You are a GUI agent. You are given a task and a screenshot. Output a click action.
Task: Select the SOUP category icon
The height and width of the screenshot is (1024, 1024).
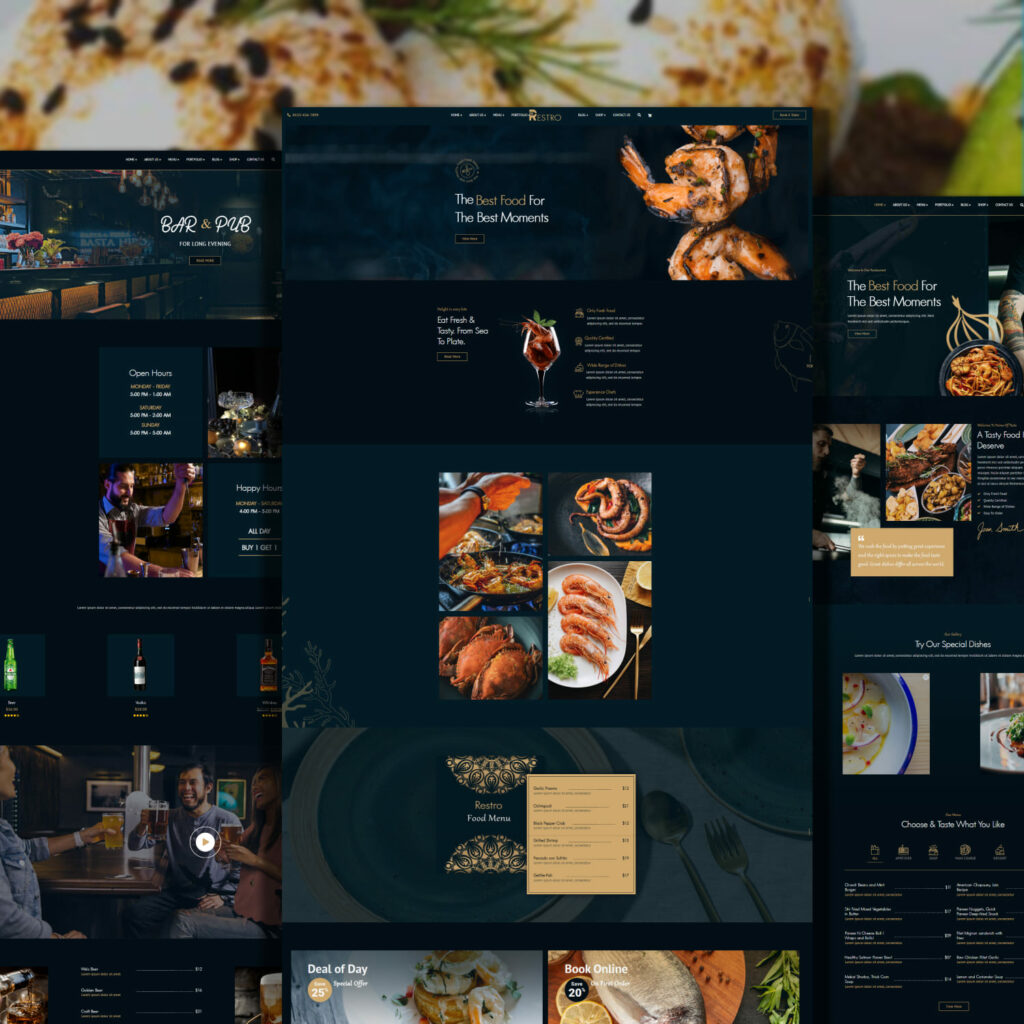pos(933,851)
